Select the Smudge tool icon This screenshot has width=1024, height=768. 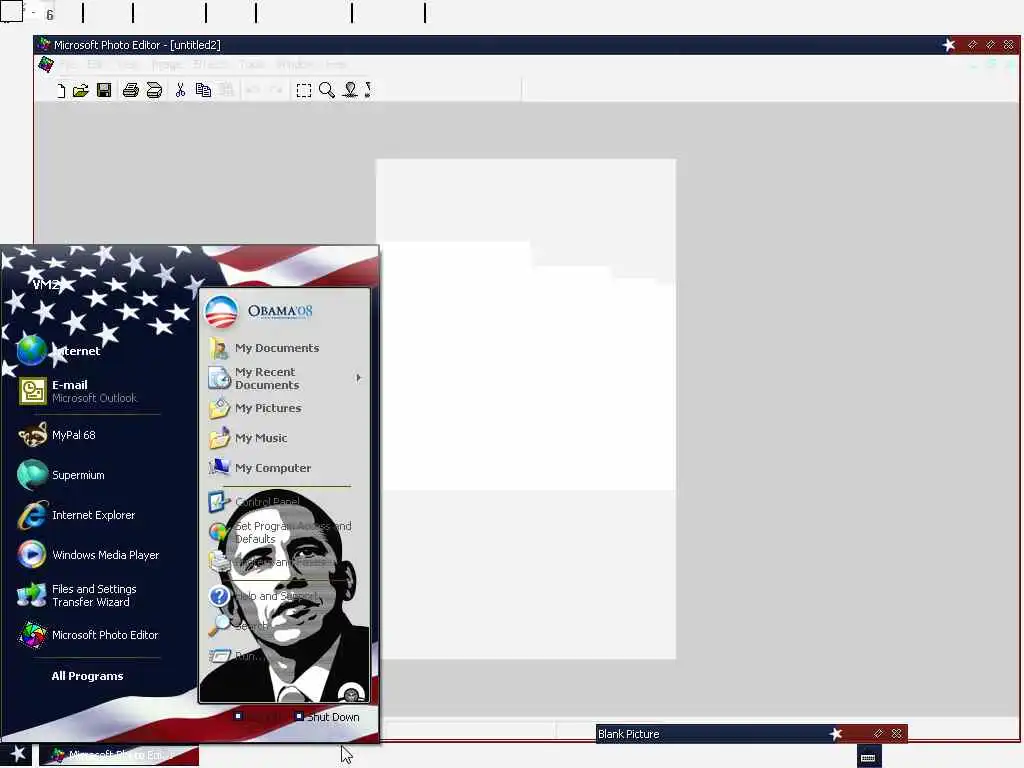tap(350, 91)
